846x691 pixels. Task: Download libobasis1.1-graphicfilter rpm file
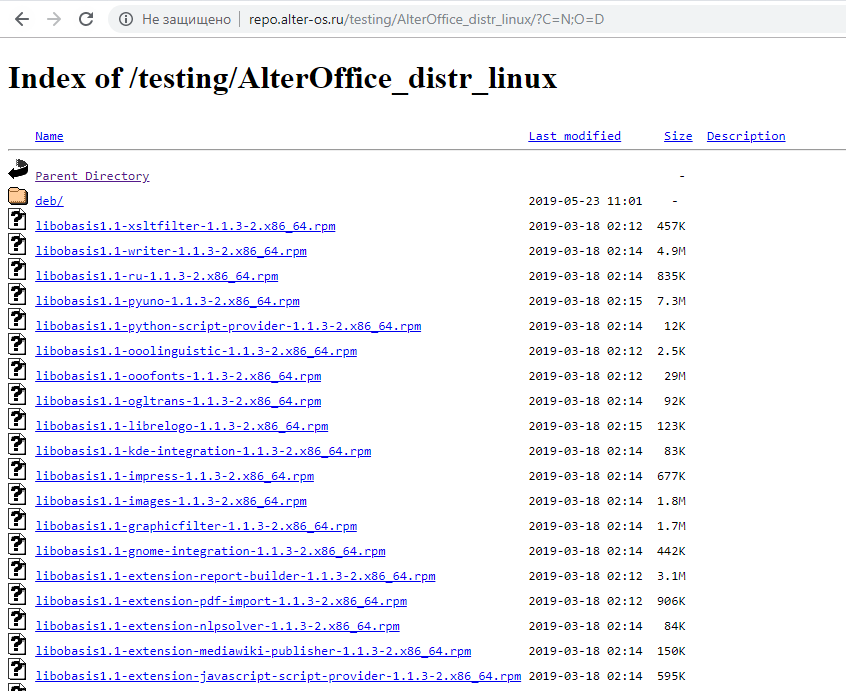coord(196,526)
